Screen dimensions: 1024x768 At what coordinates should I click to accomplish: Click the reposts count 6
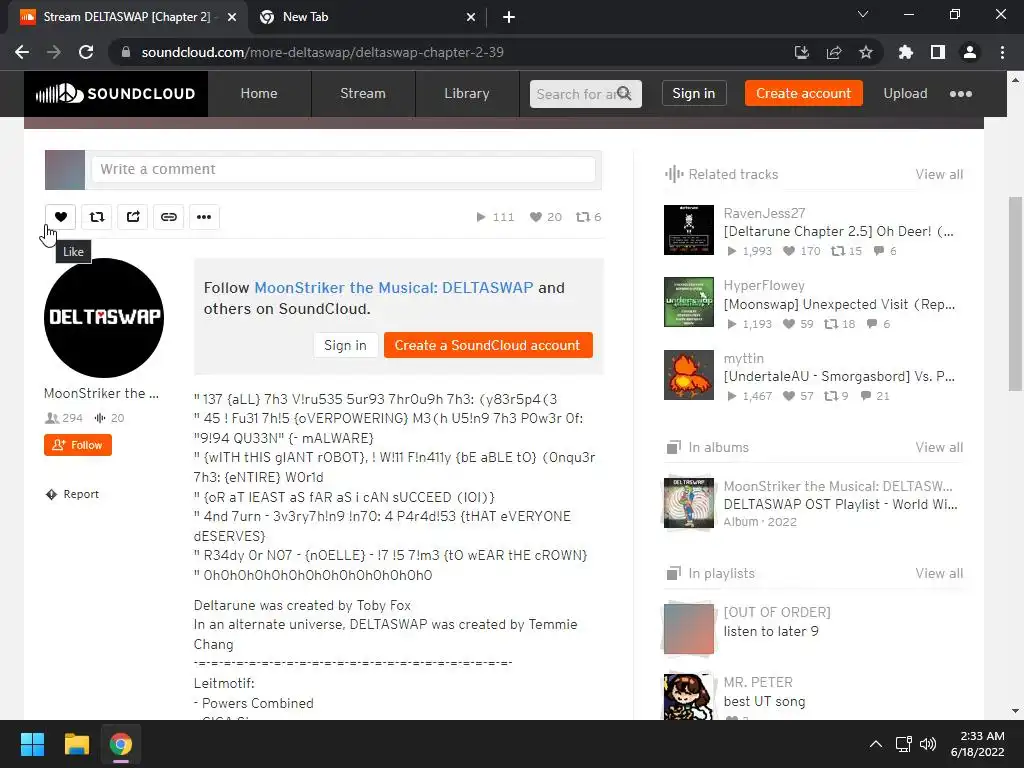pyautogui.click(x=588, y=217)
